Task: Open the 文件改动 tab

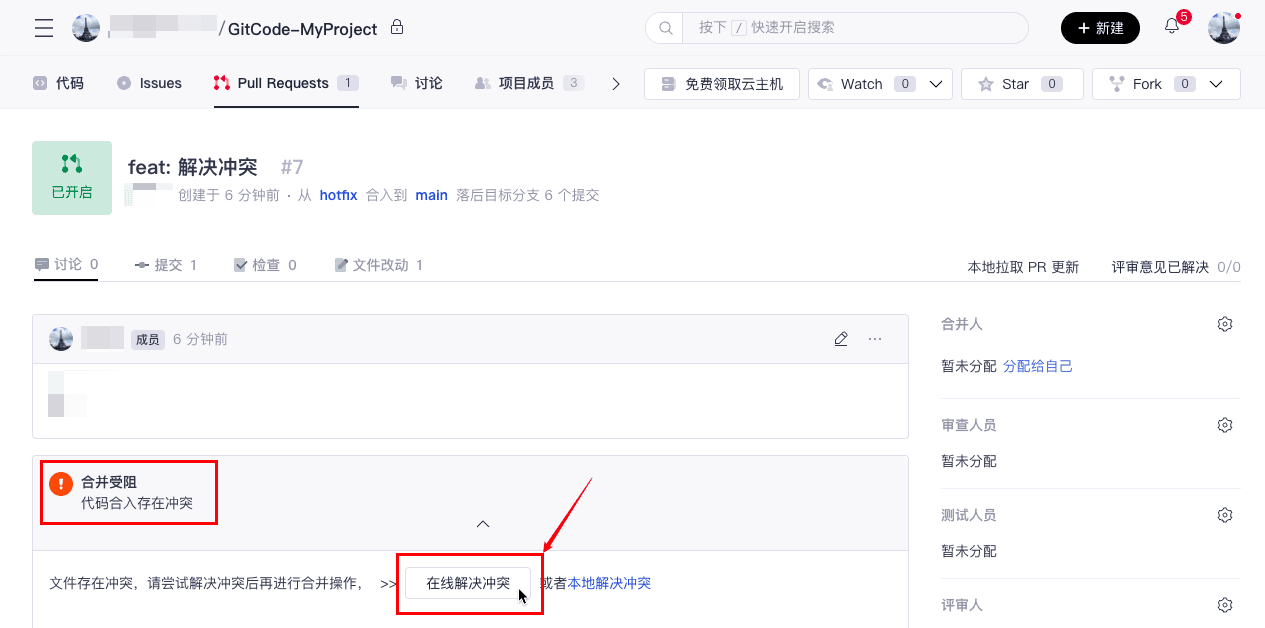Action: 378,265
